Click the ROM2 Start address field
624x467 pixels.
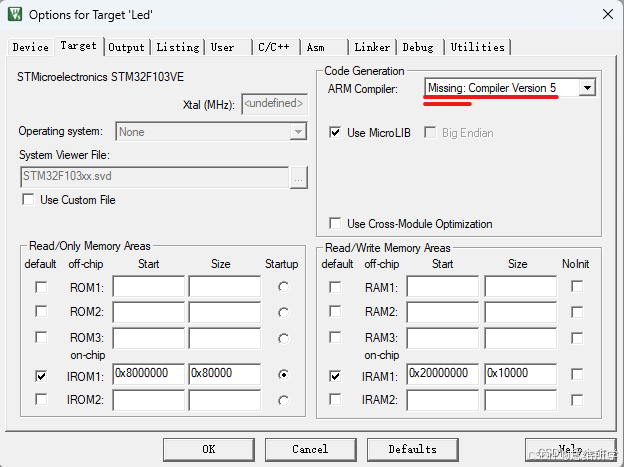coord(148,312)
